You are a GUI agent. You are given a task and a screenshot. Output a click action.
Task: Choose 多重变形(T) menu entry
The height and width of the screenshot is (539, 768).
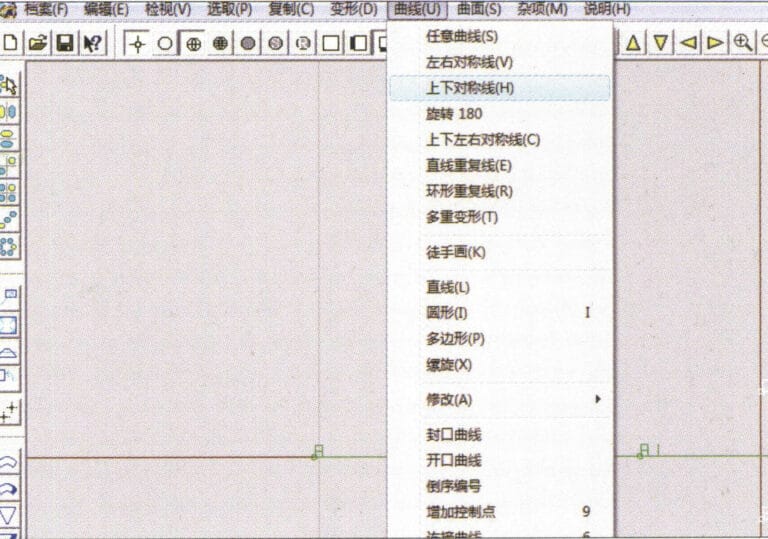[x=501, y=217]
